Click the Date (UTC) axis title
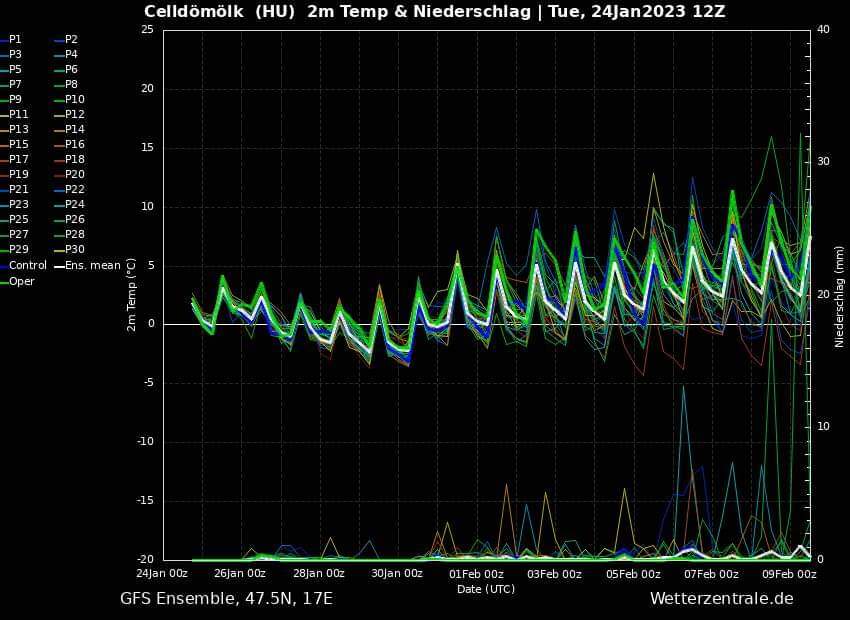The image size is (850, 620). [486, 589]
